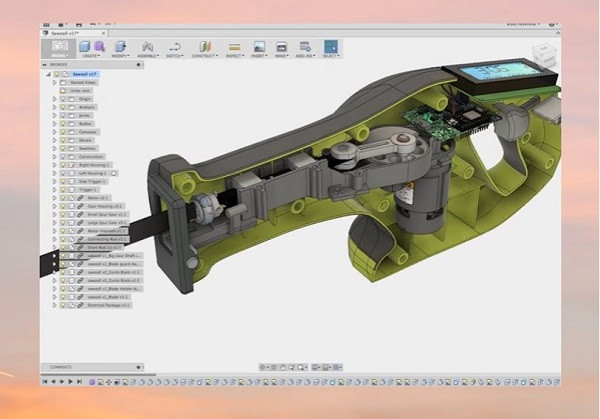This screenshot has height=419, width=600.
Task: Collapse the Sawzall v17 root node
Action: point(49,74)
